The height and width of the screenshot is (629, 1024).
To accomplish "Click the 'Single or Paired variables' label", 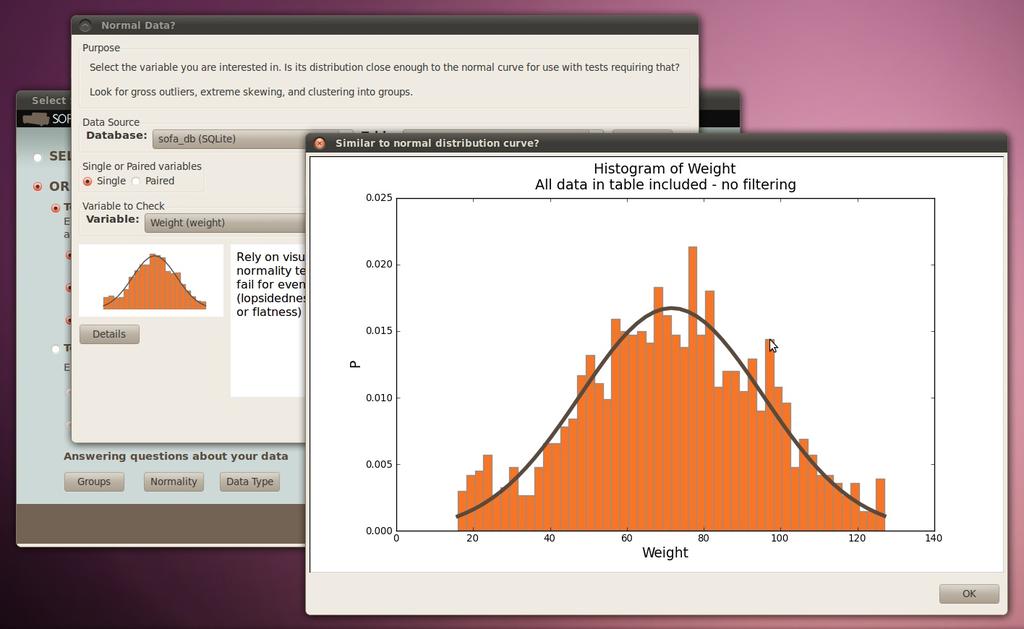I will (142, 167).
